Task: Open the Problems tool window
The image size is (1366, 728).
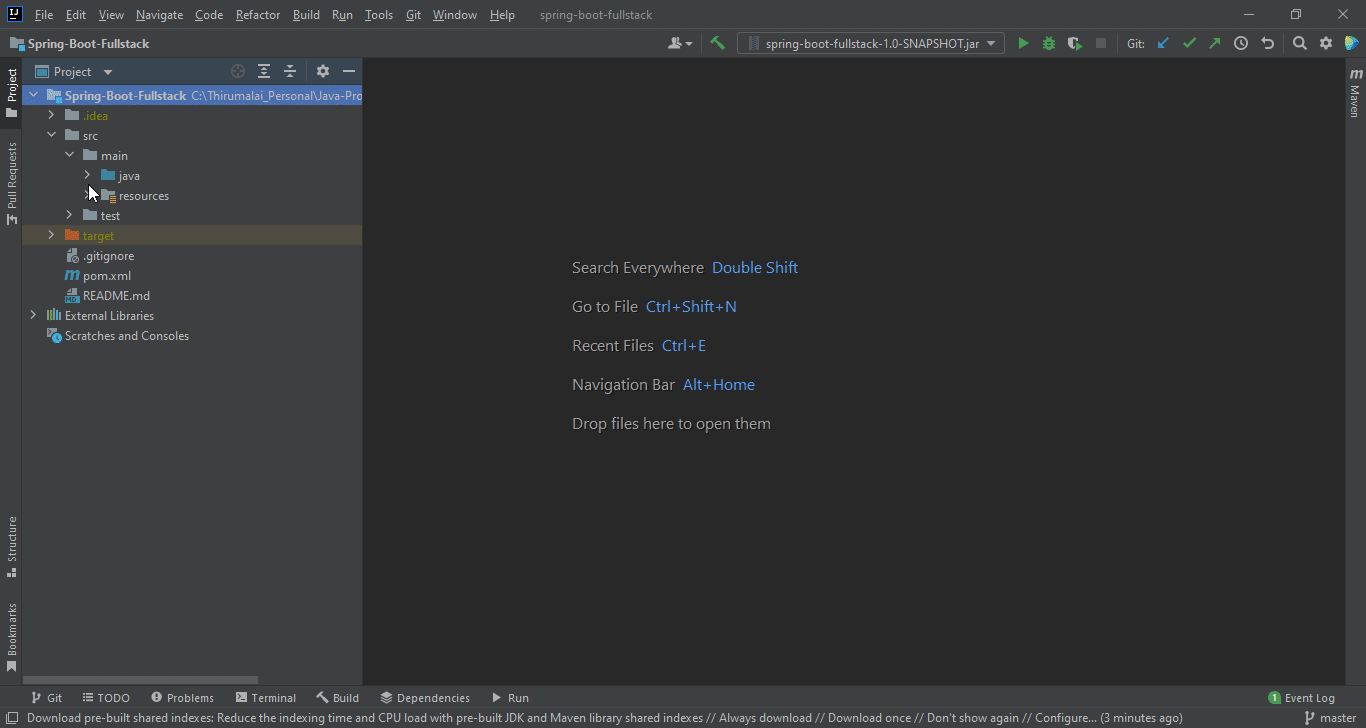Action: click(x=182, y=698)
